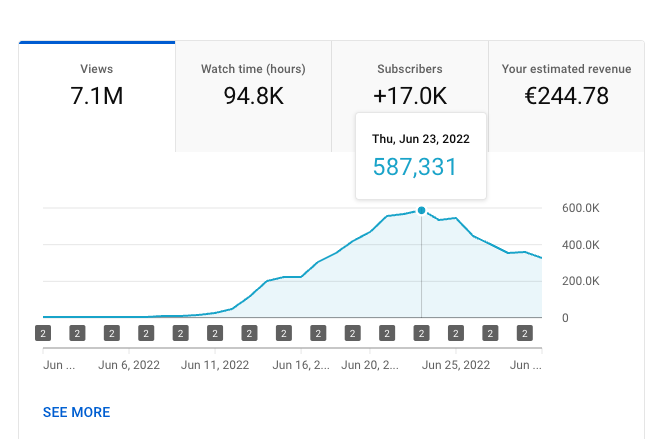Click the highlighted Jun 23 data point on chart
Screen dimensions: 653x439
tap(421, 210)
